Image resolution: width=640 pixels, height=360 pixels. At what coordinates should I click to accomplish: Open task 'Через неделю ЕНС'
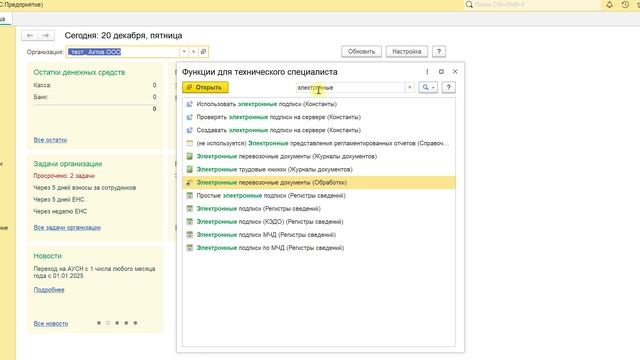60,211
